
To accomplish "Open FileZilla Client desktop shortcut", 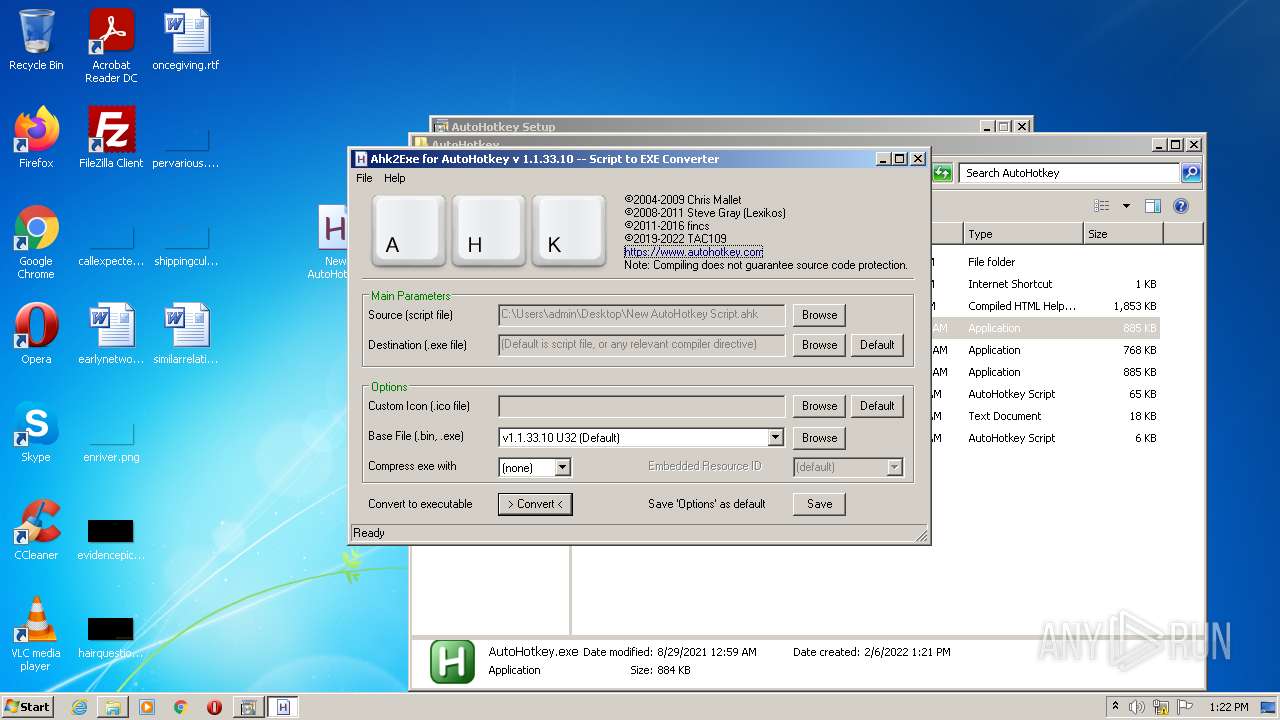I will pos(111,138).
